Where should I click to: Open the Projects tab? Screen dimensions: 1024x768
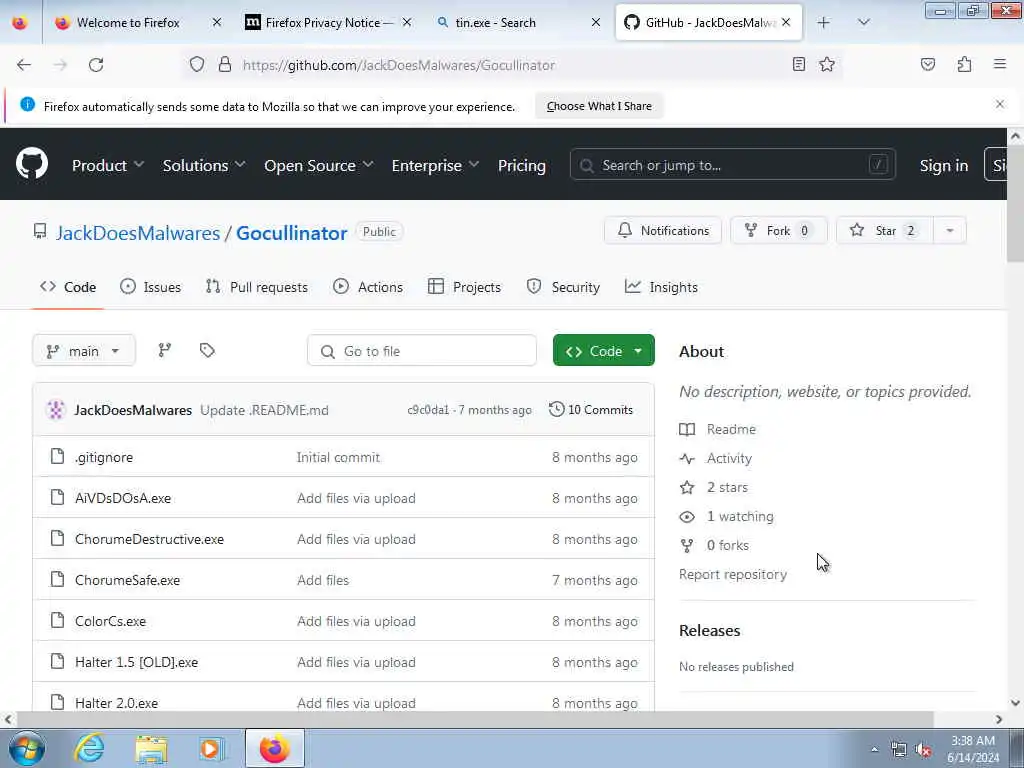tap(464, 287)
